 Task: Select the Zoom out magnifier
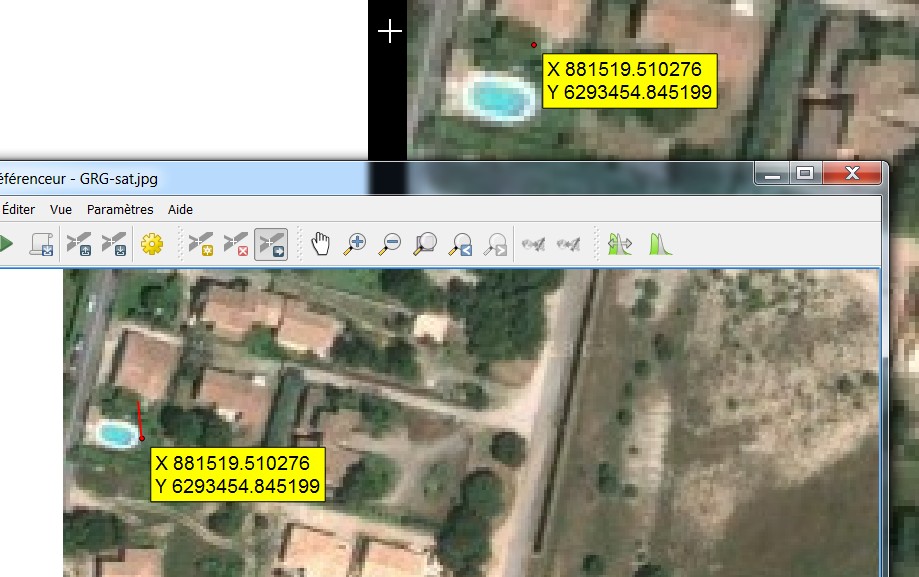390,244
